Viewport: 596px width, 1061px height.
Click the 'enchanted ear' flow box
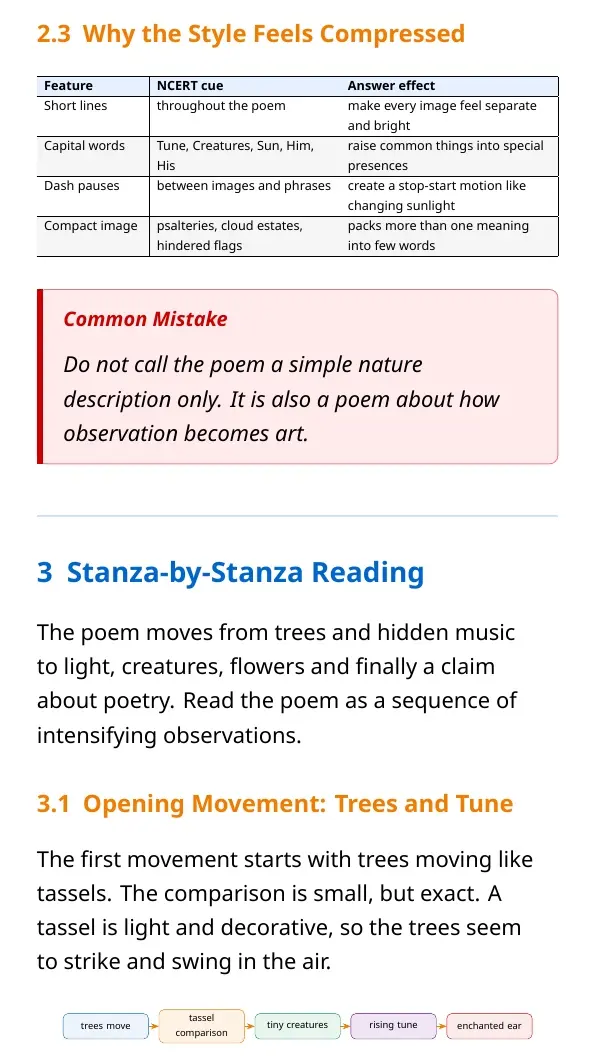coord(489,1026)
